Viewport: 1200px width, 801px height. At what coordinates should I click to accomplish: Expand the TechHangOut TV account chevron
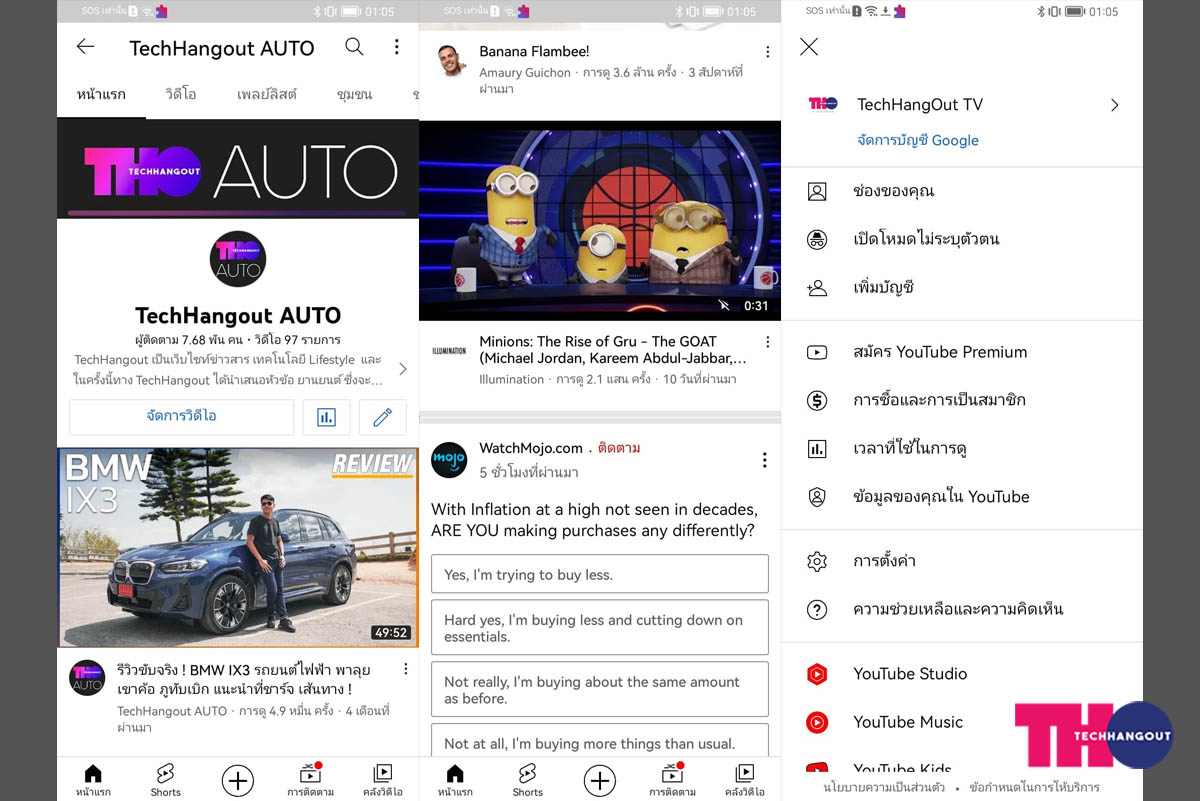pos(1114,105)
